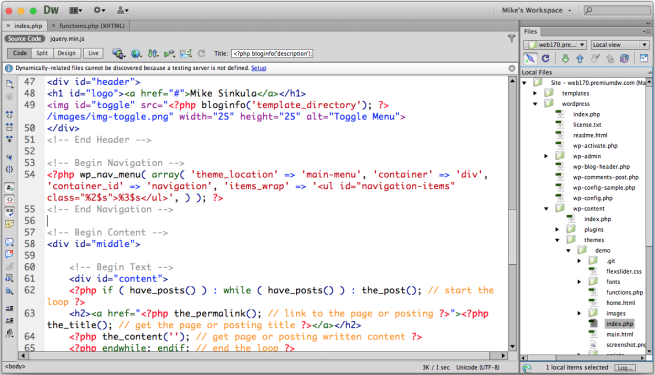This screenshot has width=655, height=375.
Task: Click the Title input field
Action: (272, 53)
